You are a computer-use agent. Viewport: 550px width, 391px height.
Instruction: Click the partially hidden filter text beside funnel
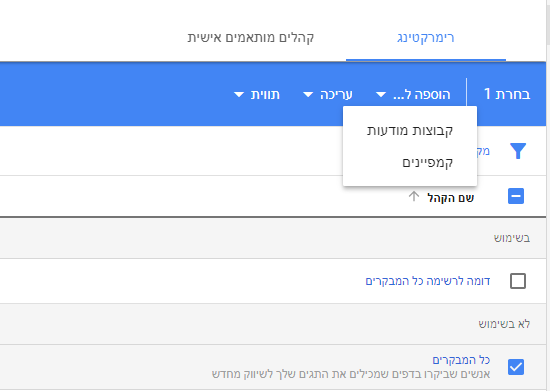click(x=483, y=151)
